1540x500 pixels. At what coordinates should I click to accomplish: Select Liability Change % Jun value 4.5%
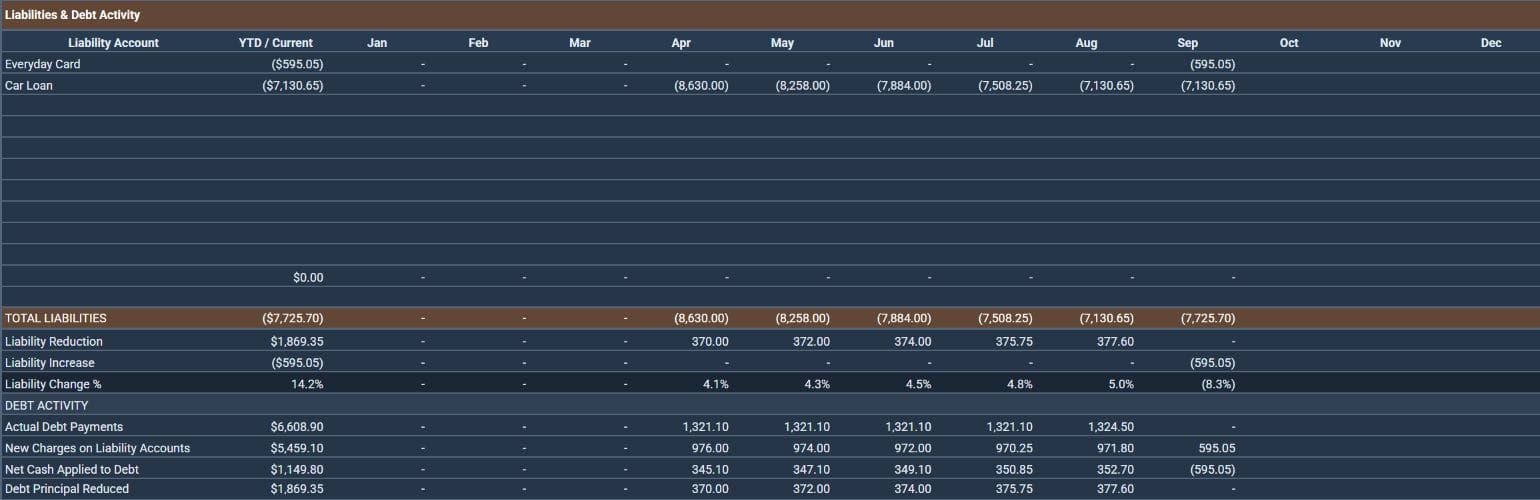pos(918,384)
